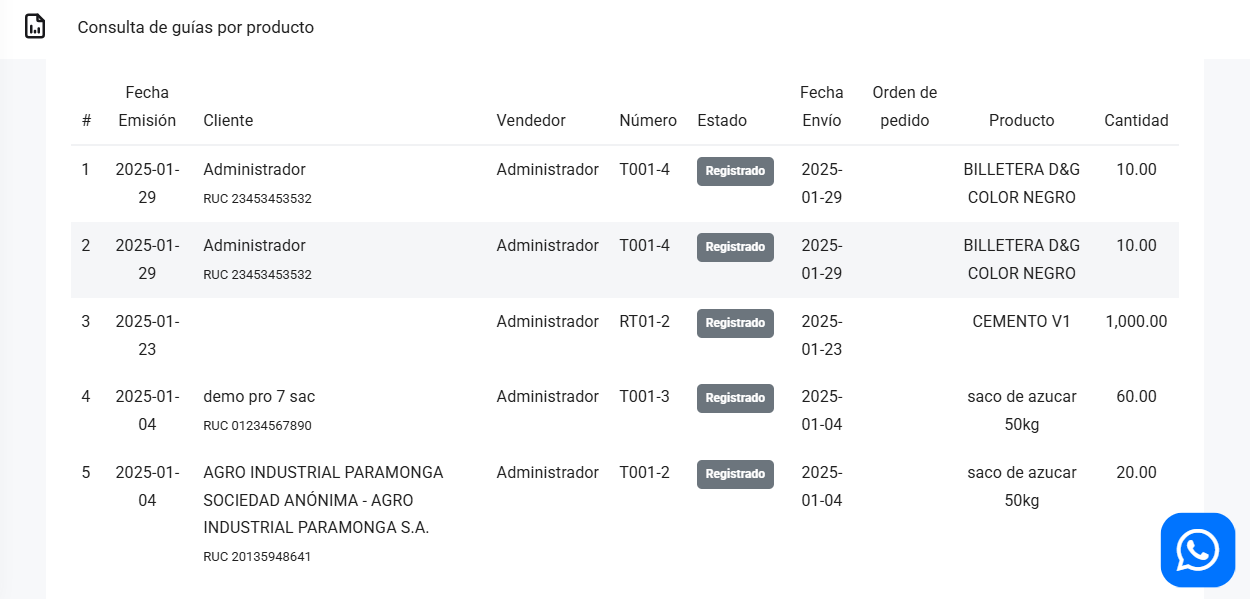Viewport: 1250px width, 599px height.
Task: Click the Fecha Emisión column header
Action: pos(147,106)
